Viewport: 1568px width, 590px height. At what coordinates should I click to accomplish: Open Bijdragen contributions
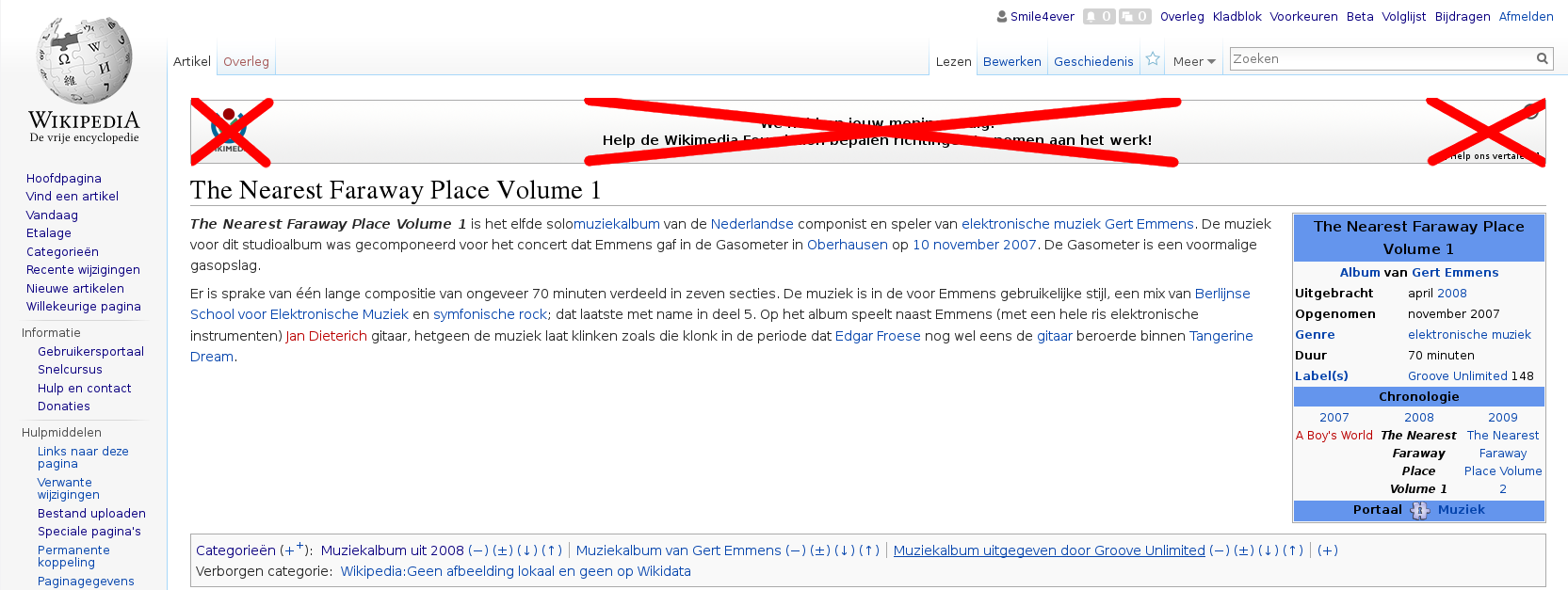1463,16
